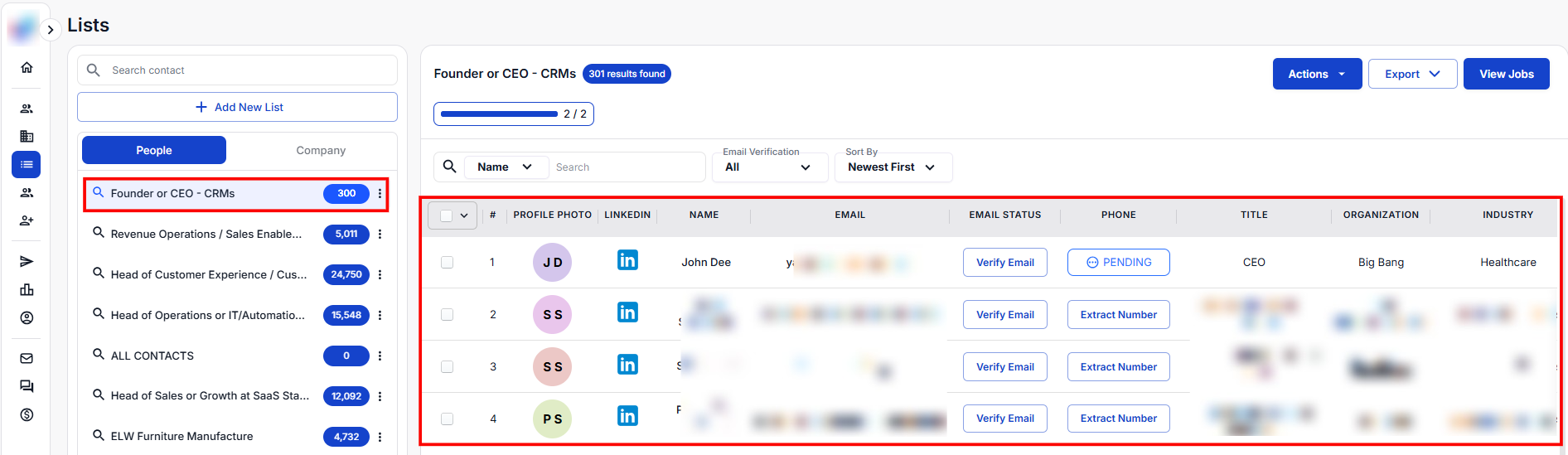Expand the Export dropdown
The height and width of the screenshot is (455, 1568).
1411,74
